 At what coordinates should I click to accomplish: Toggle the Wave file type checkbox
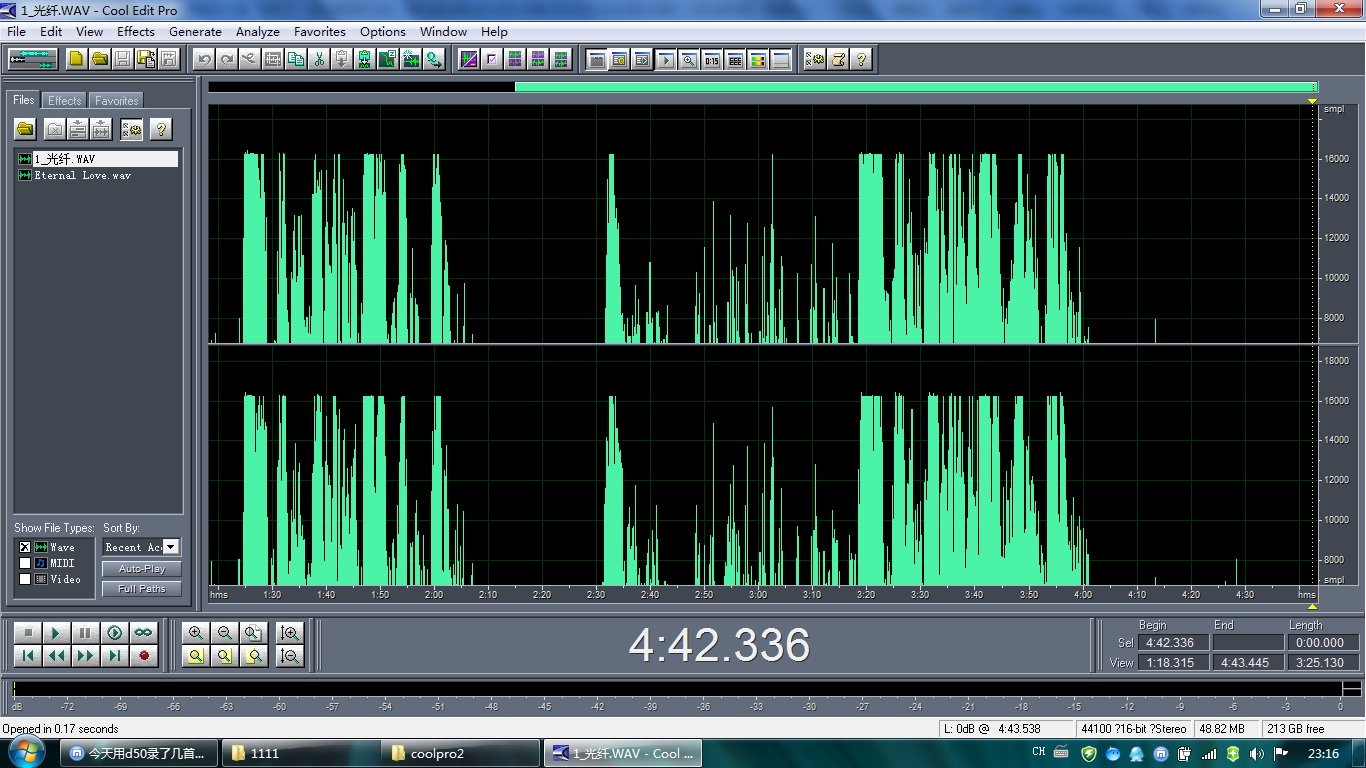(x=25, y=547)
